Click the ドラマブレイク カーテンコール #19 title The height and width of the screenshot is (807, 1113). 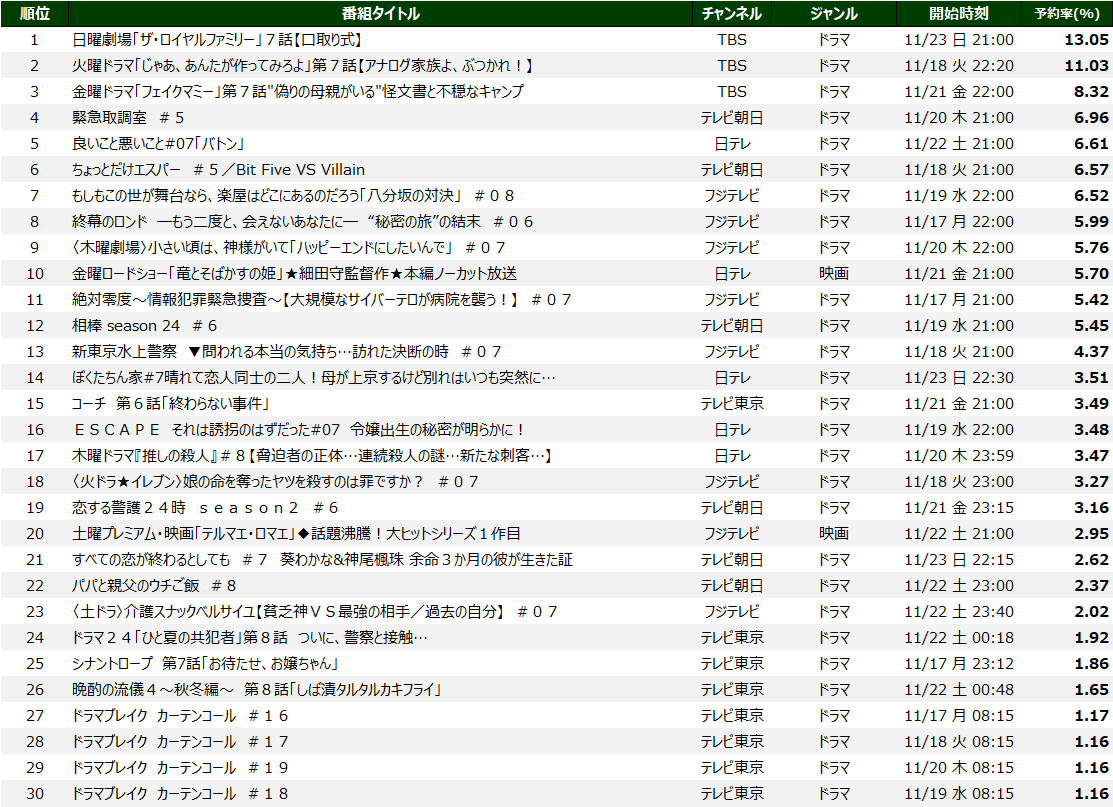(x=180, y=768)
